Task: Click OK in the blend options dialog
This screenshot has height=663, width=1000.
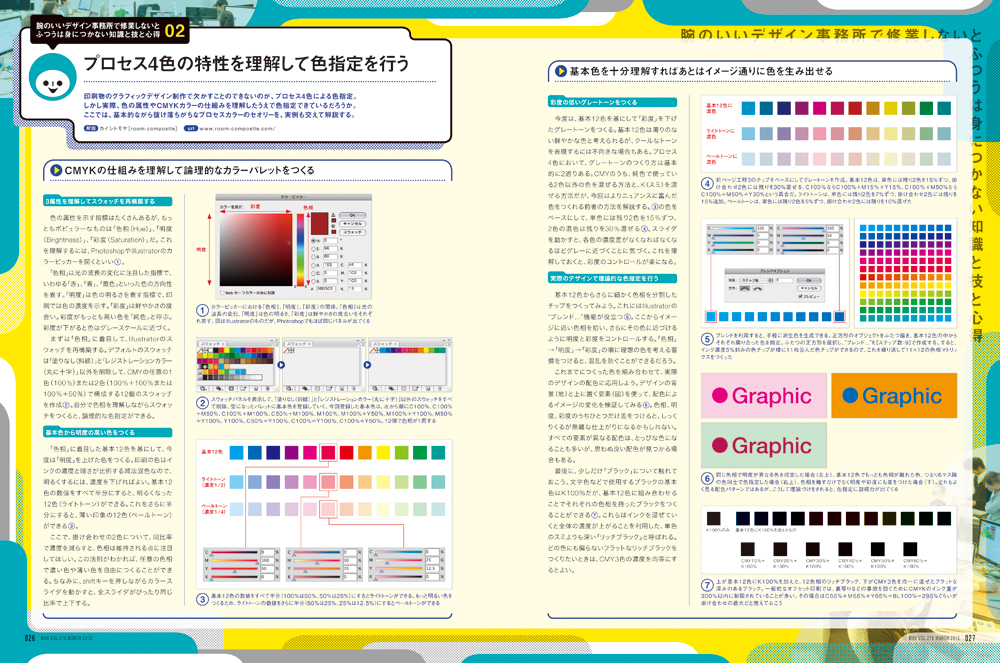Action: (x=809, y=280)
